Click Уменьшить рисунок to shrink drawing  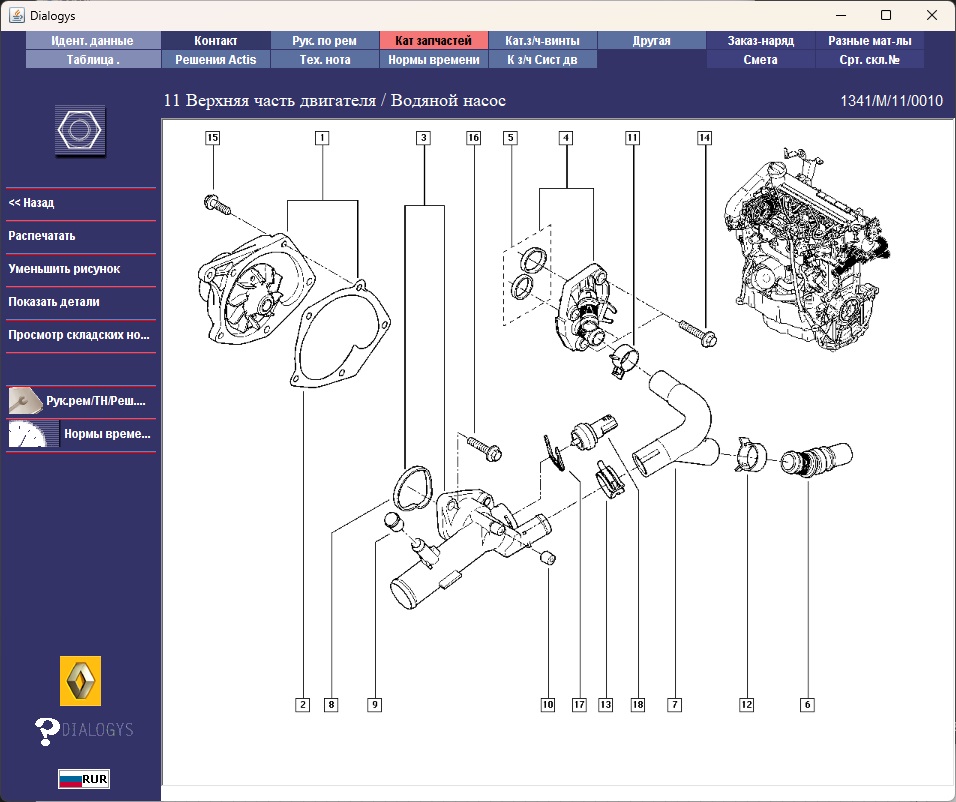64,269
